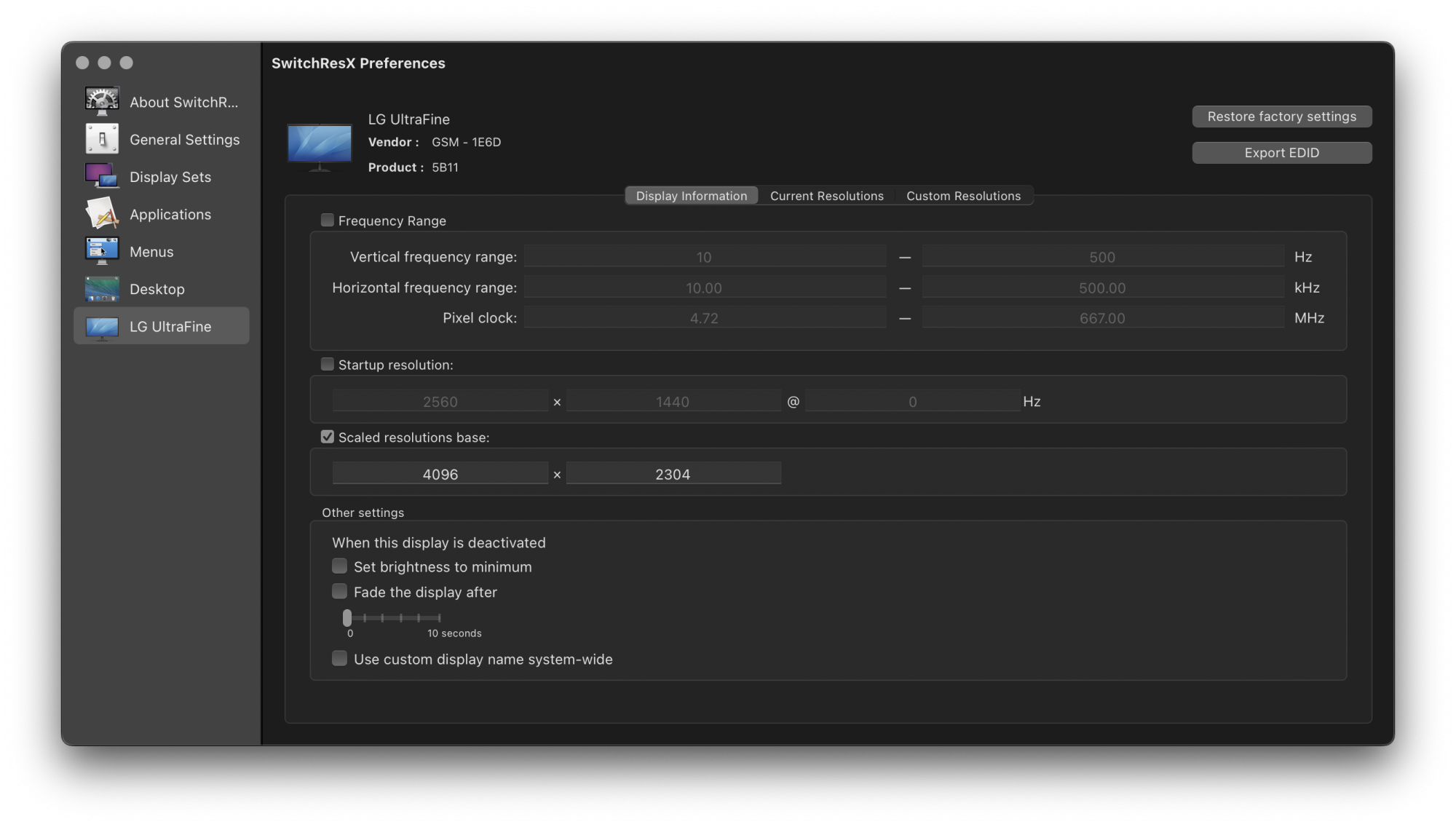This screenshot has height=827, width=1456.
Task: Click Restore factory settings button
Action: pyautogui.click(x=1281, y=116)
